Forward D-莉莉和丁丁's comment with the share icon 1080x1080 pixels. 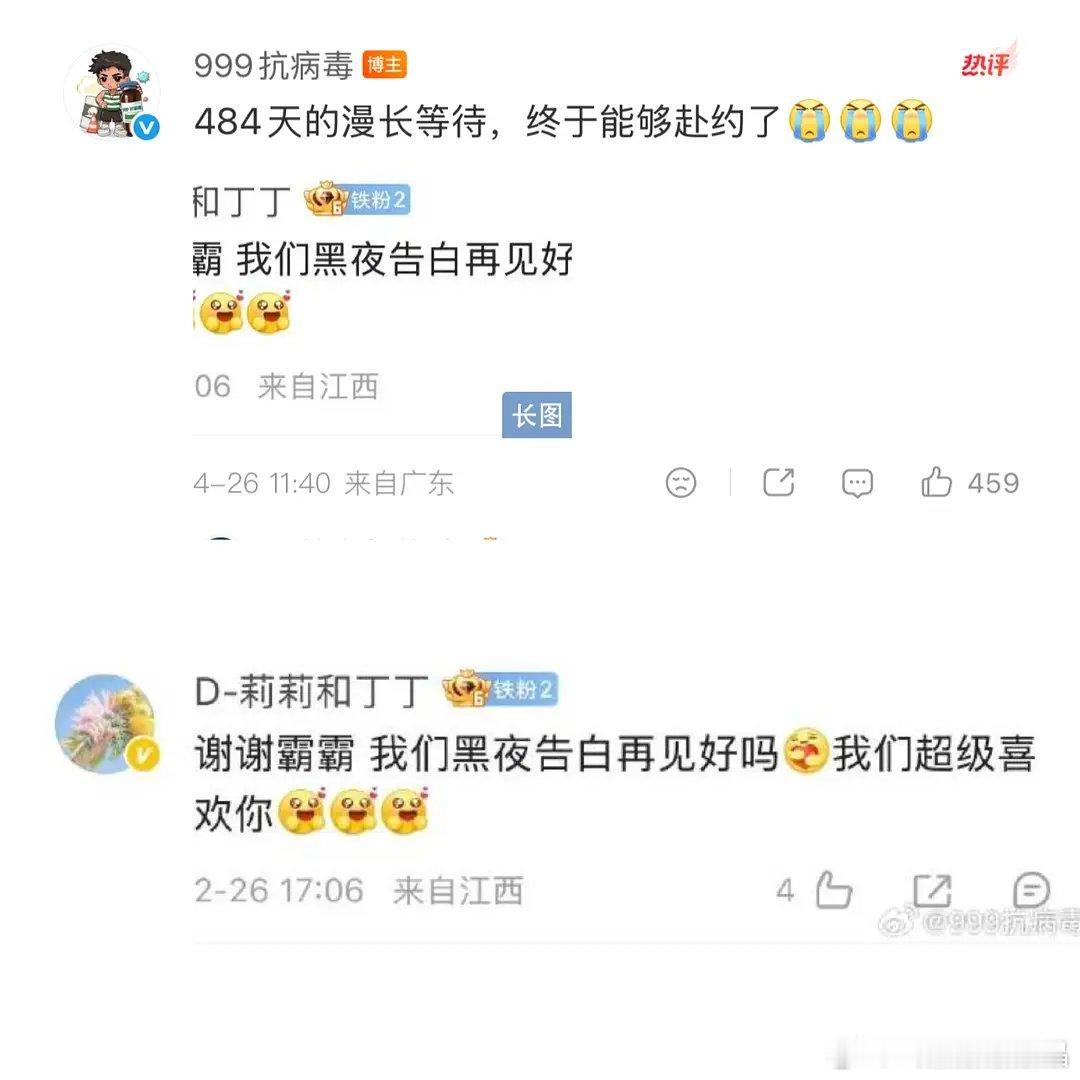tap(932, 891)
